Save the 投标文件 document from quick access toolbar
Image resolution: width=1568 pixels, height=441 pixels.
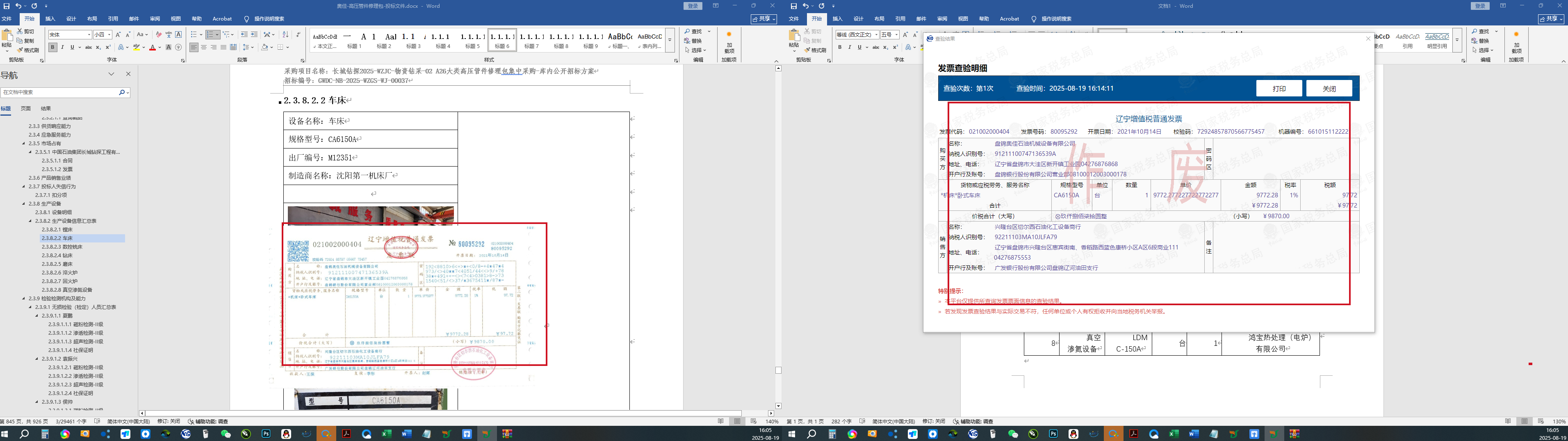(6, 6)
